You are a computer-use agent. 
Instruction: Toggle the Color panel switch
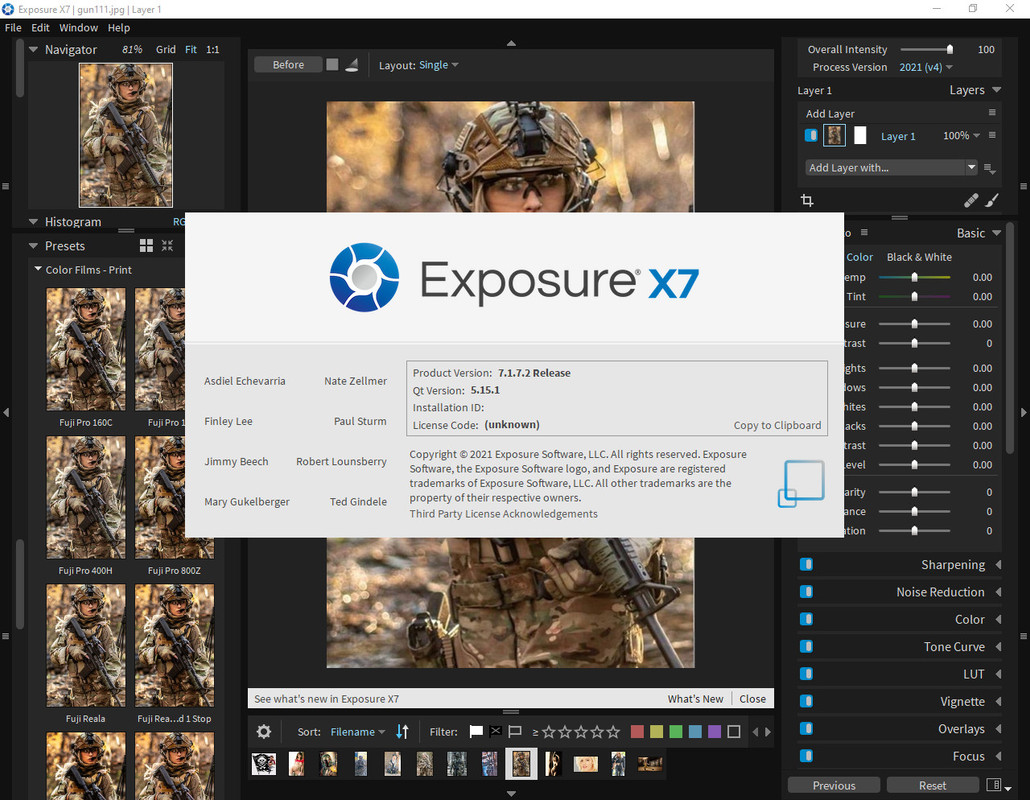coord(807,619)
